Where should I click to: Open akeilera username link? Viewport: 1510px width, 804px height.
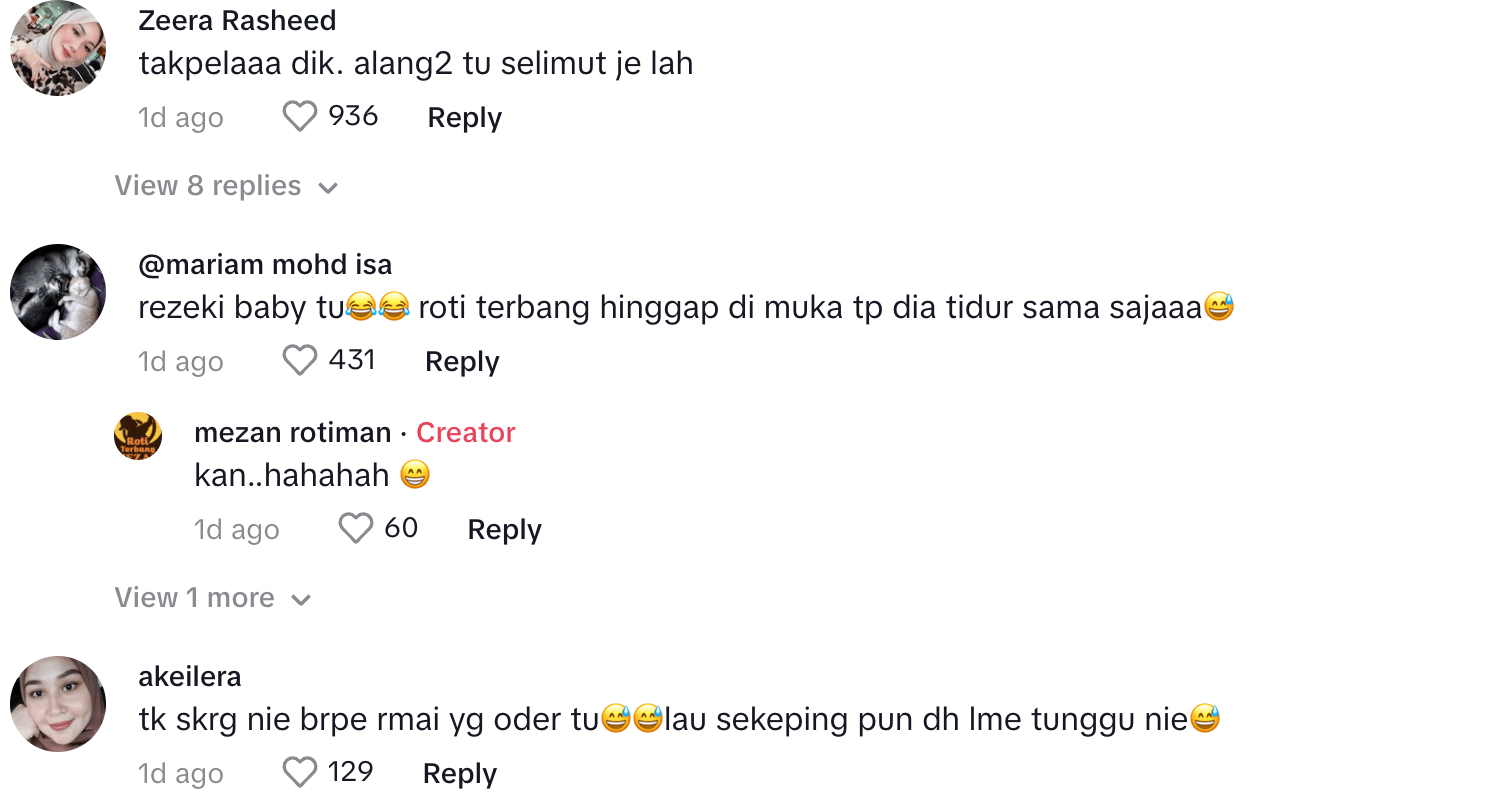[190, 676]
